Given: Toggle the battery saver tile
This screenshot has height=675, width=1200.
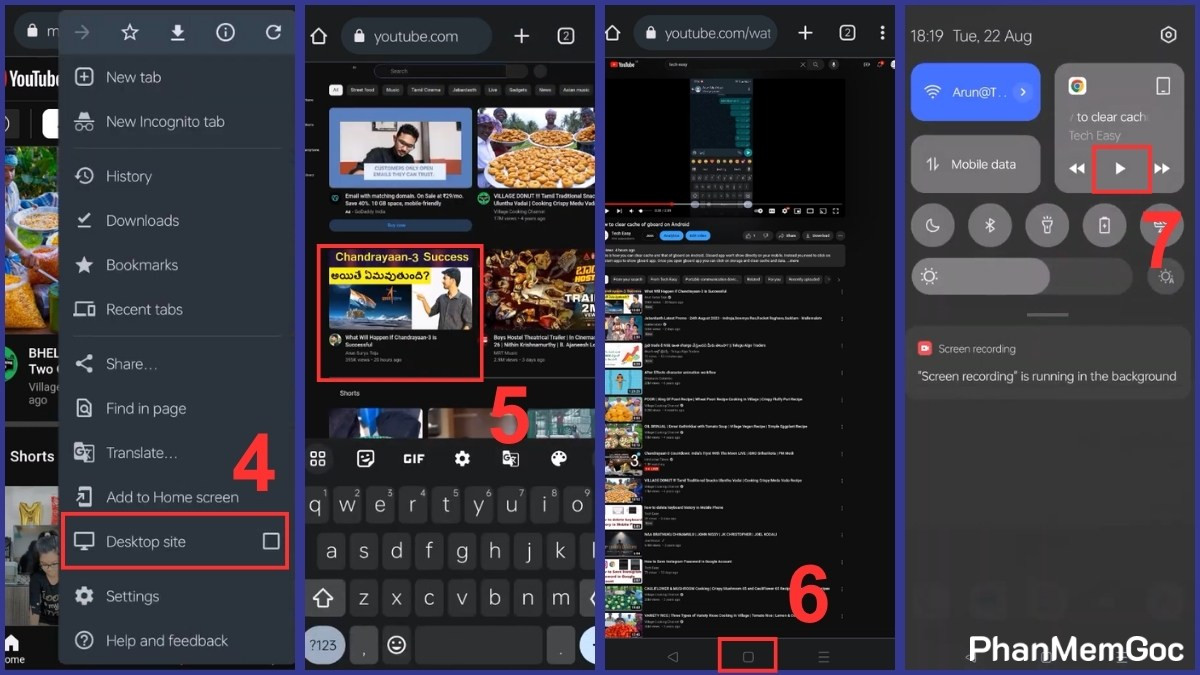Looking at the screenshot, I should click(1104, 225).
